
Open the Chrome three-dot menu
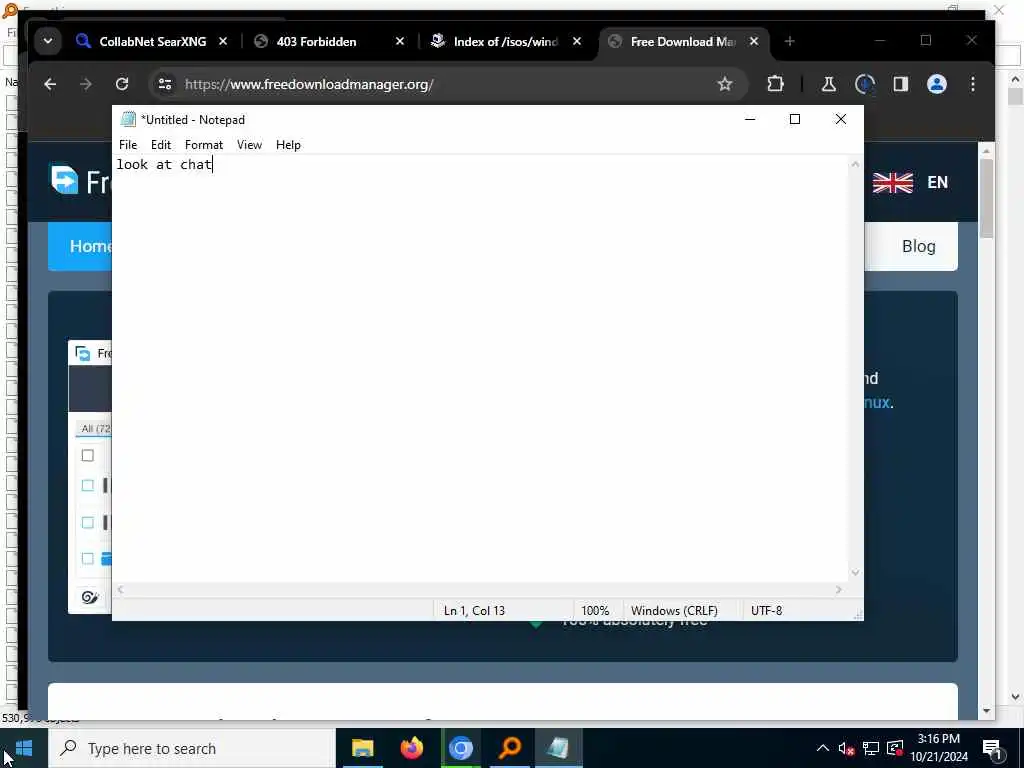(973, 84)
